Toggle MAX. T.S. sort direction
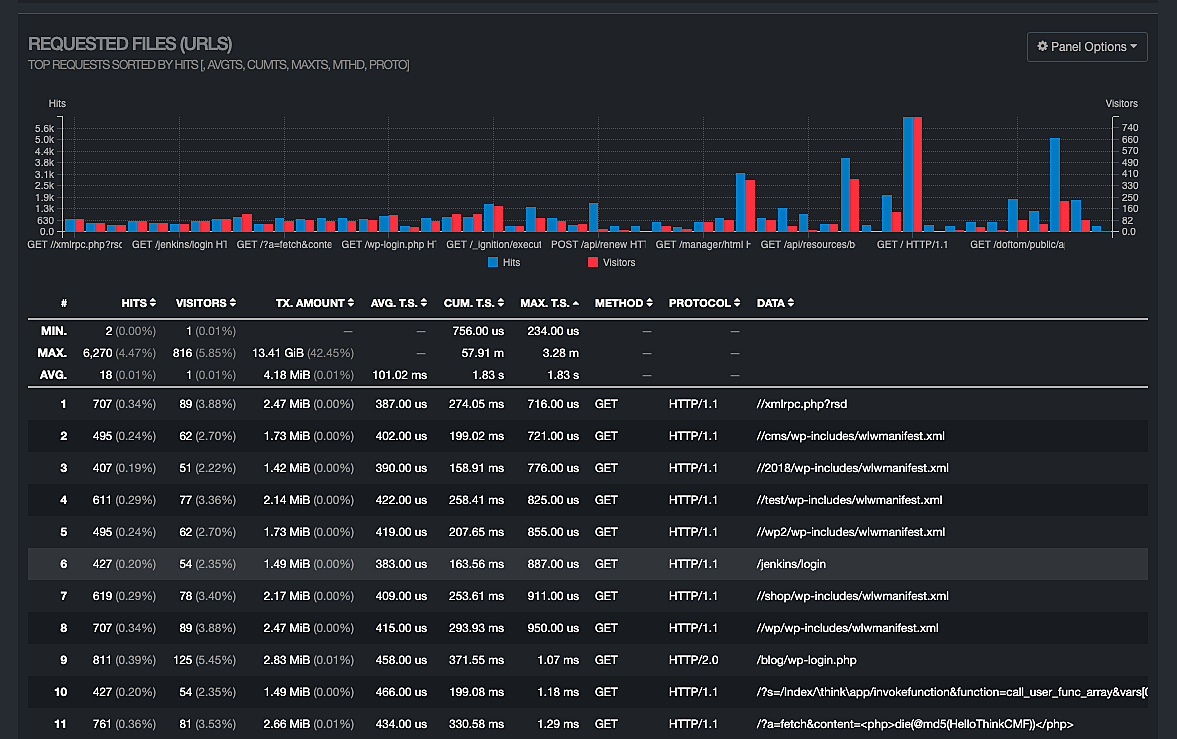Screen dimensions: 1177x739 (x=549, y=303)
